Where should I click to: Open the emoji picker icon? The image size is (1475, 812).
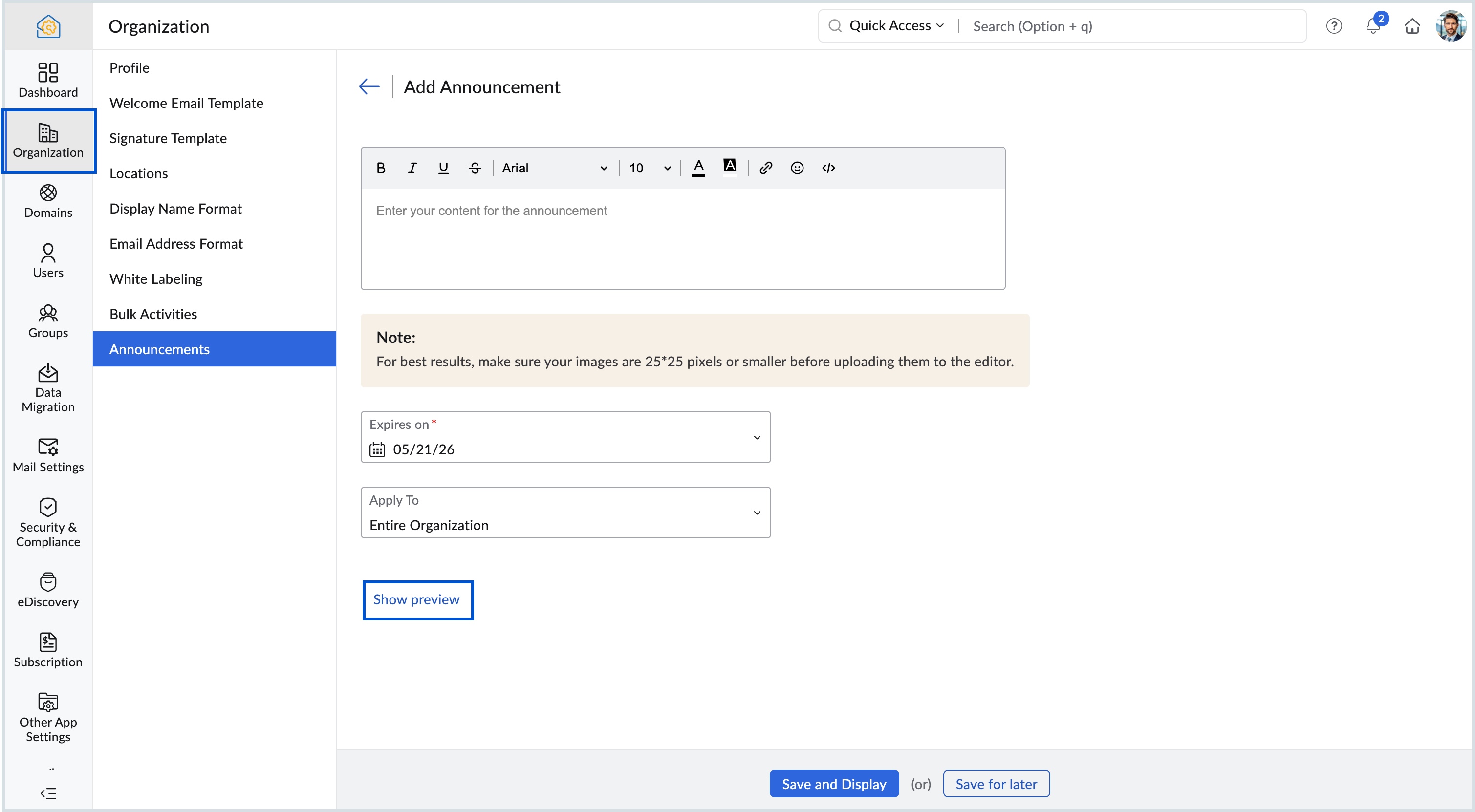797,168
